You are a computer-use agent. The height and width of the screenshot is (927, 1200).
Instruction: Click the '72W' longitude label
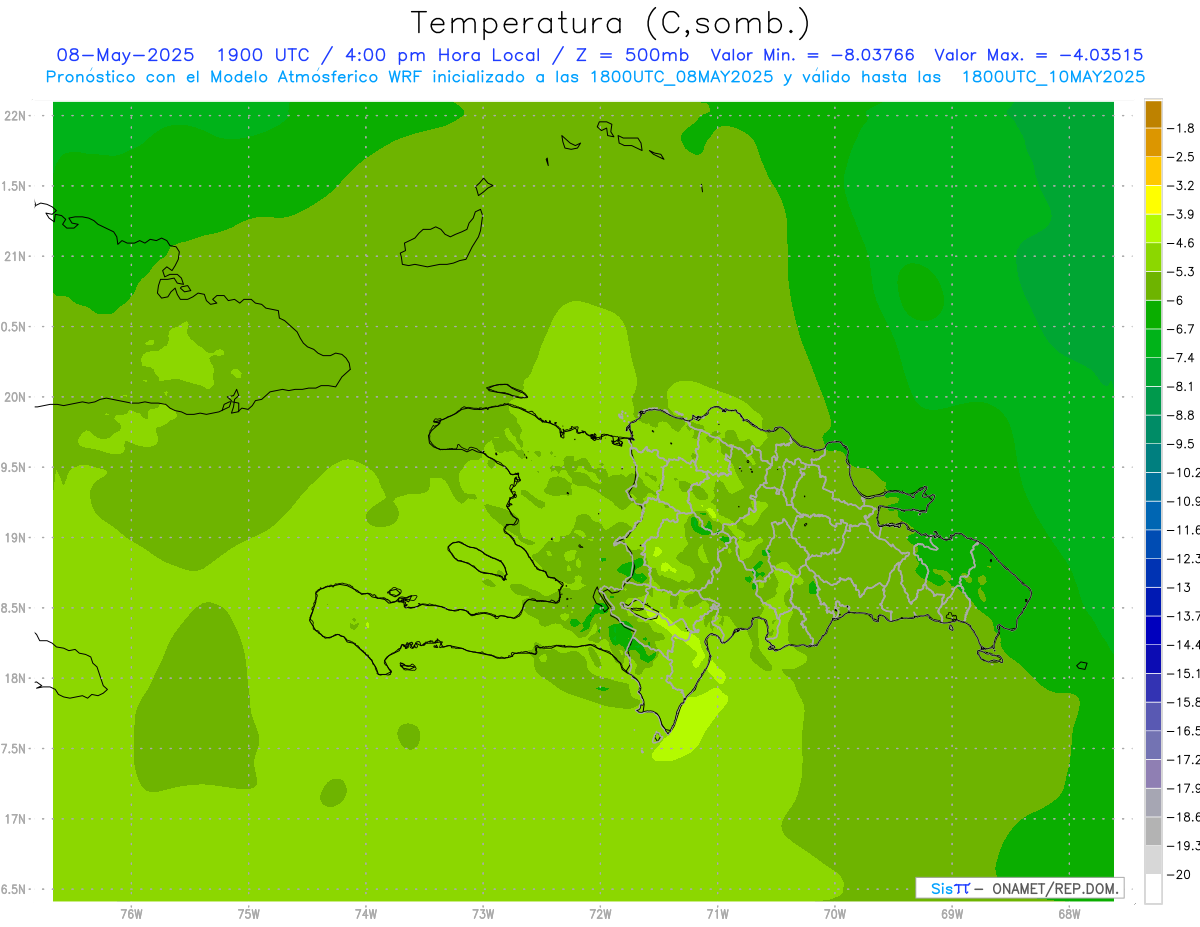pos(600,914)
